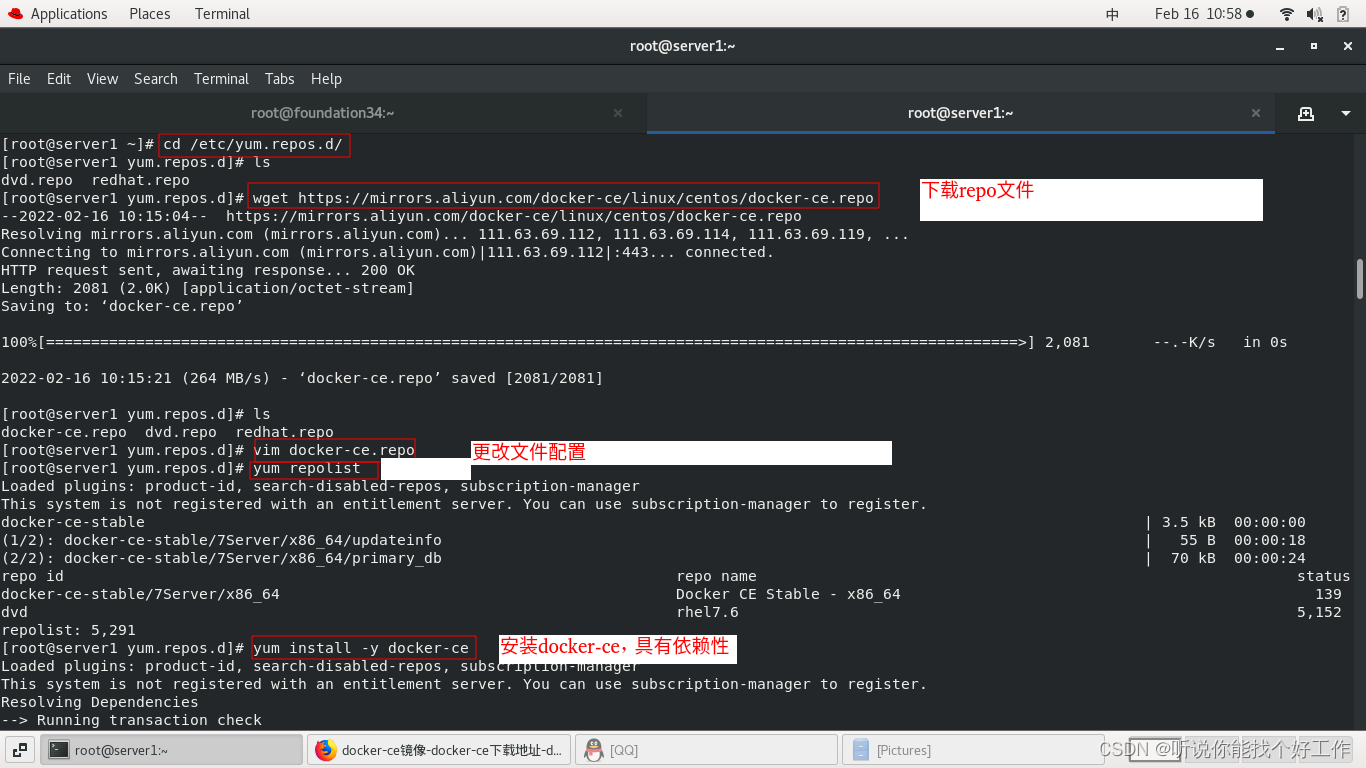
Task: Click the Wi-Fi network icon
Action: pos(1287,14)
